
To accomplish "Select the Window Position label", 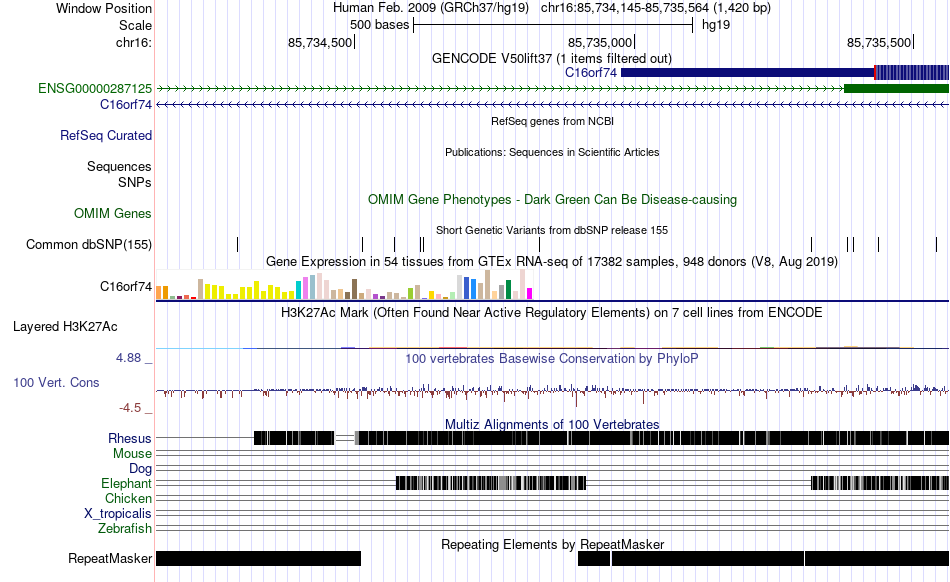I will point(104,8).
